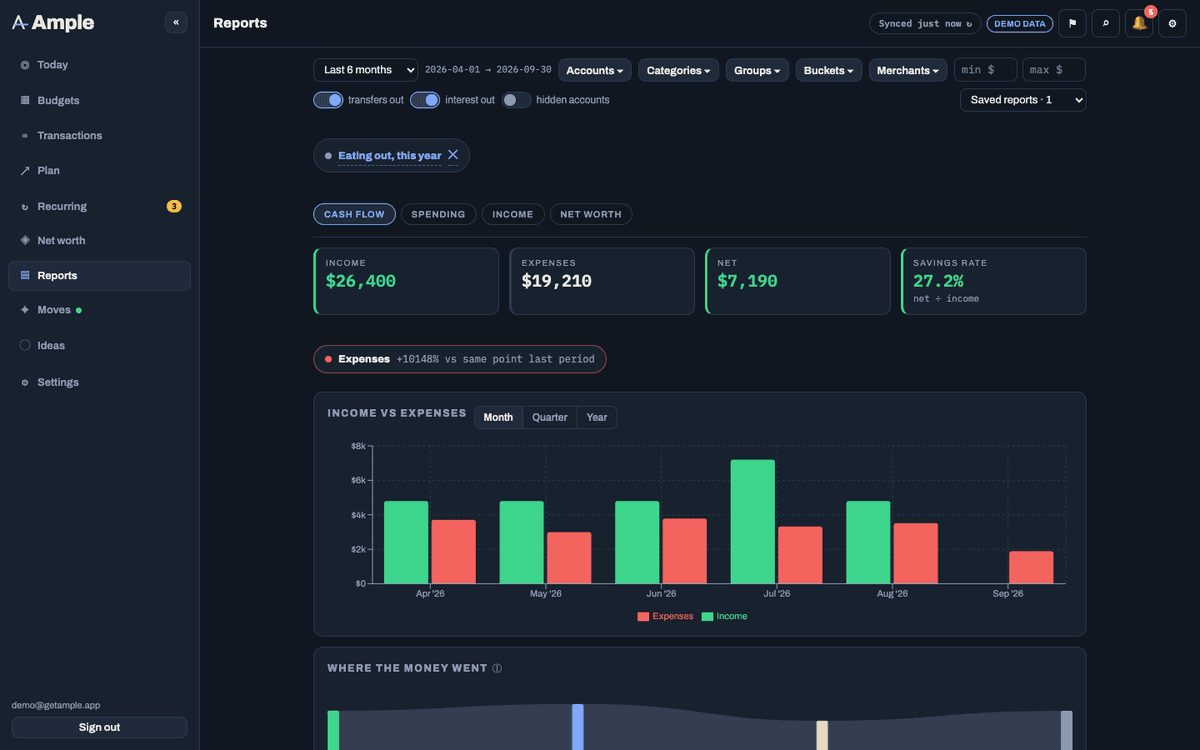Go to Transactions in the sidebar
1200x750 pixels.
(x=99, y=135)
